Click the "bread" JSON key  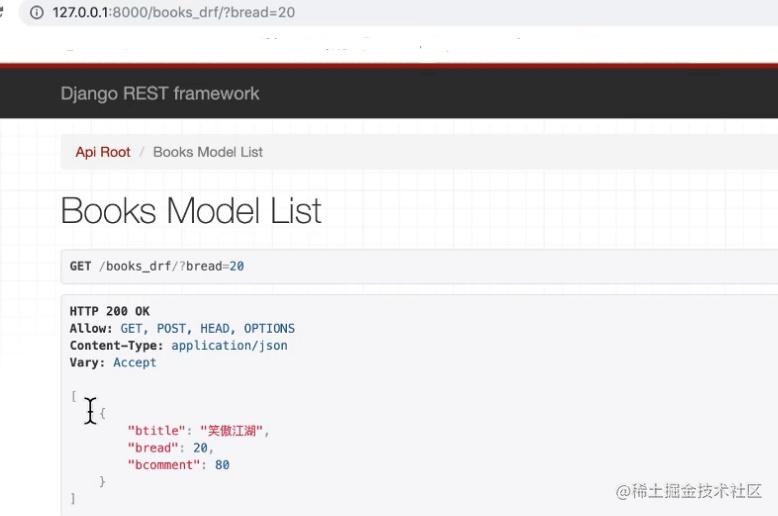click(153, 448)
